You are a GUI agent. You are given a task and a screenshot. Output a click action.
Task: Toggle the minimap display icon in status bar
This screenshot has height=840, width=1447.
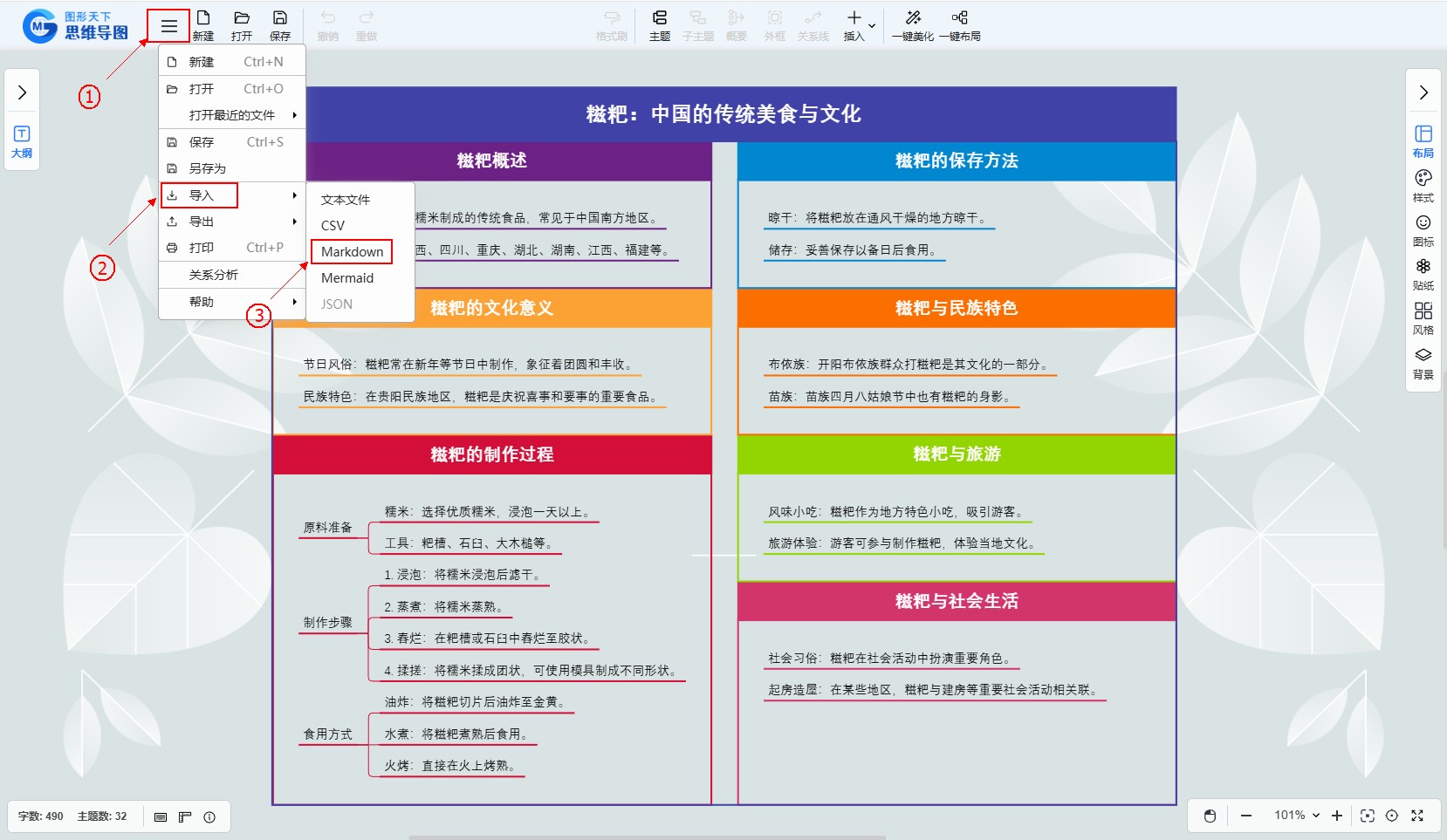161,817
